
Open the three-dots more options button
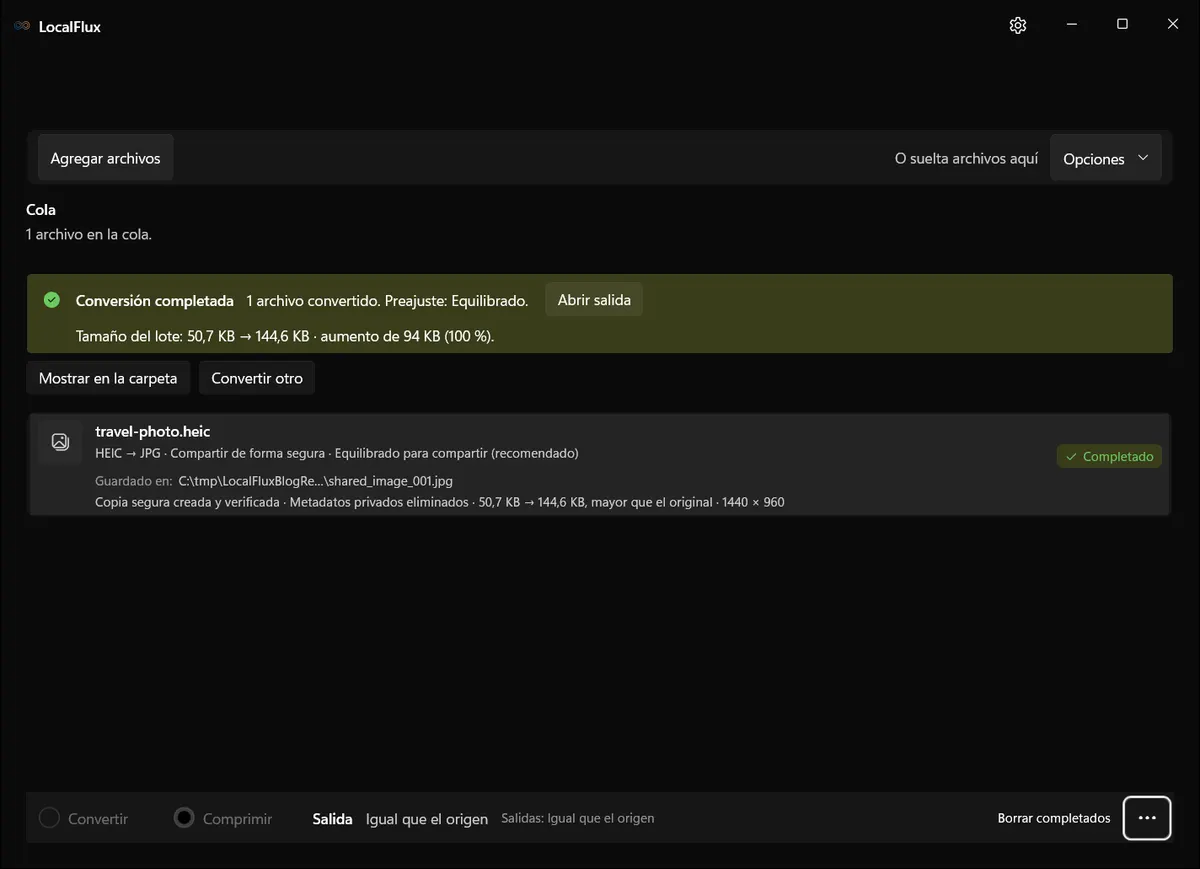coord(1147,818)
